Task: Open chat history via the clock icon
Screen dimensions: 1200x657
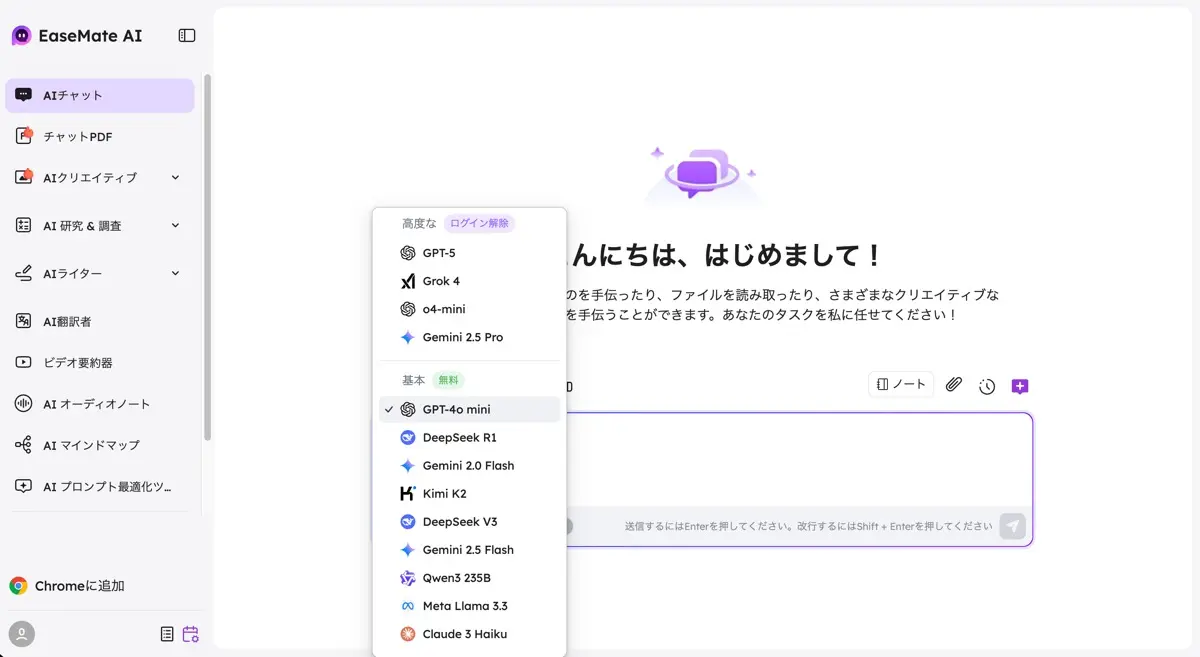Action: pyautogui.click(x=987, y=385)
